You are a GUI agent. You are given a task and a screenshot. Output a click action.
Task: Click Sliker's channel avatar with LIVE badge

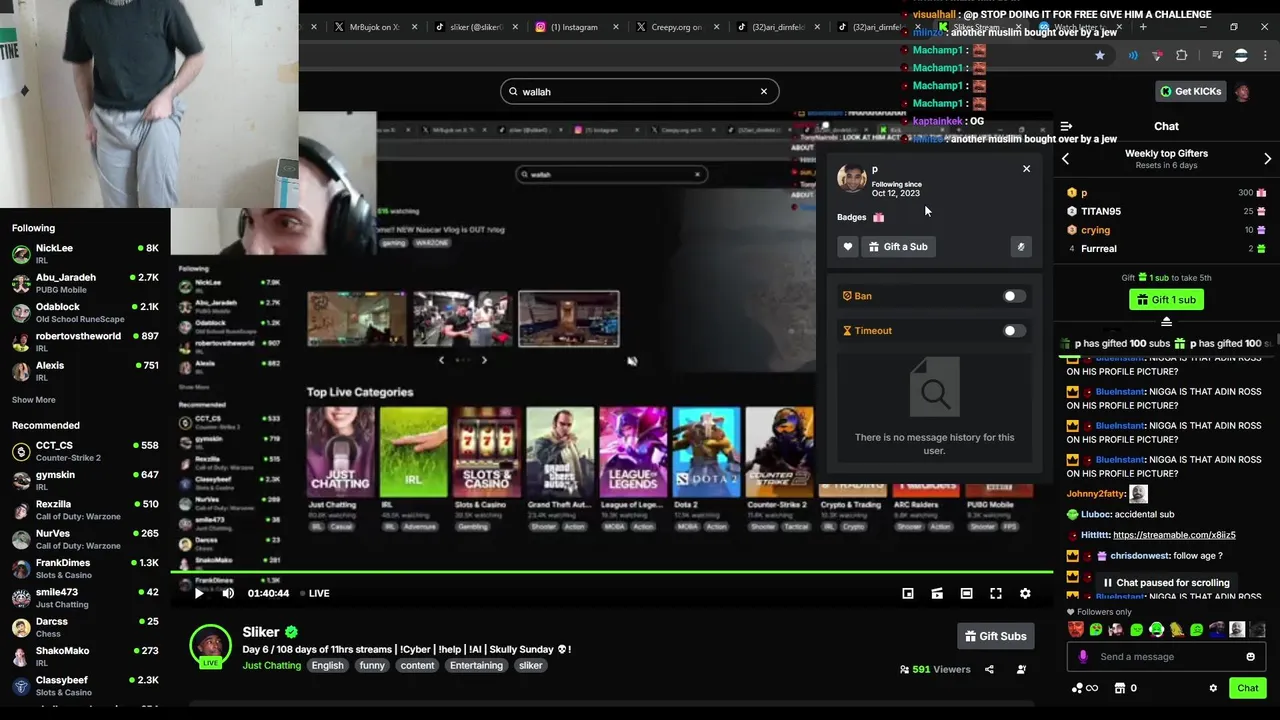210,647
